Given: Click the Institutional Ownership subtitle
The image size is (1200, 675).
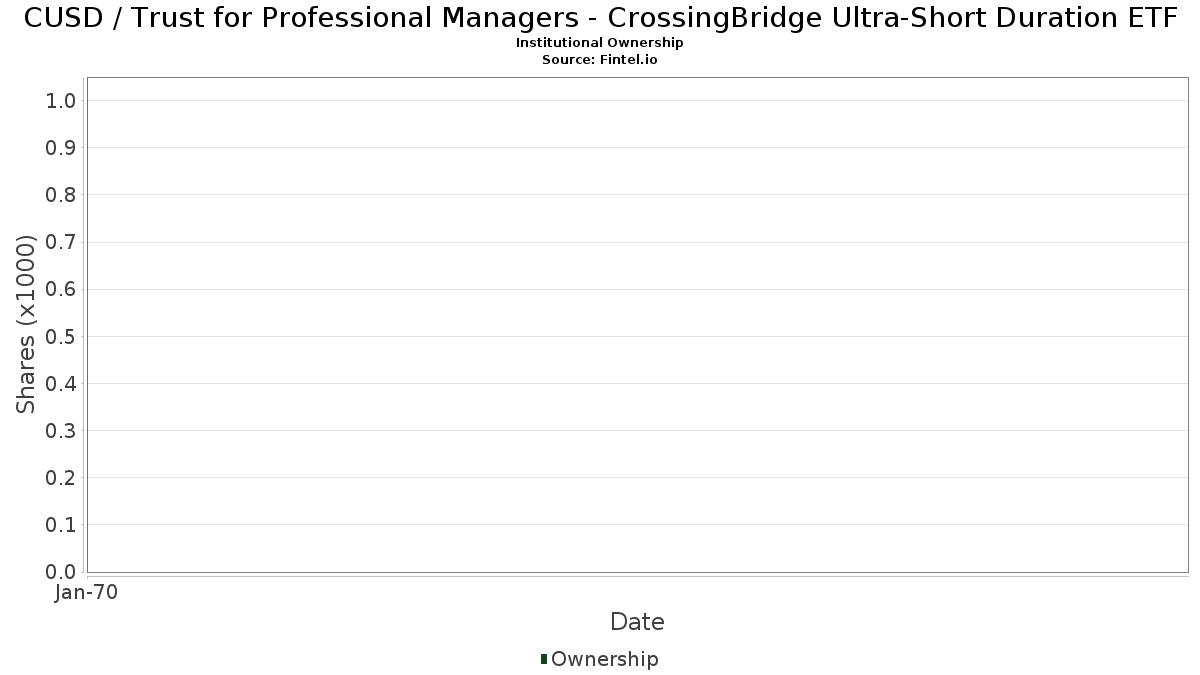Looking at the screenshot, I should [600, 43].
